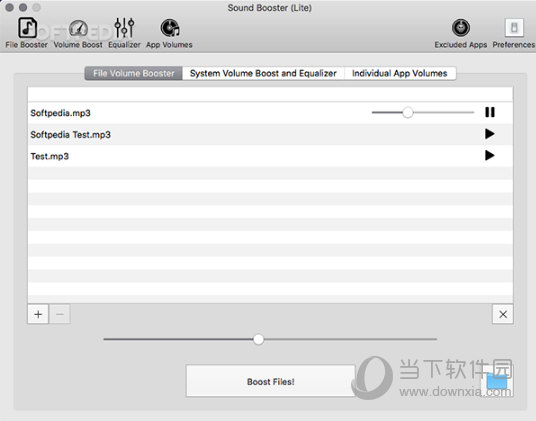Open the File Booster toolbar icon

pyautogui.click(x=27, y=28)
